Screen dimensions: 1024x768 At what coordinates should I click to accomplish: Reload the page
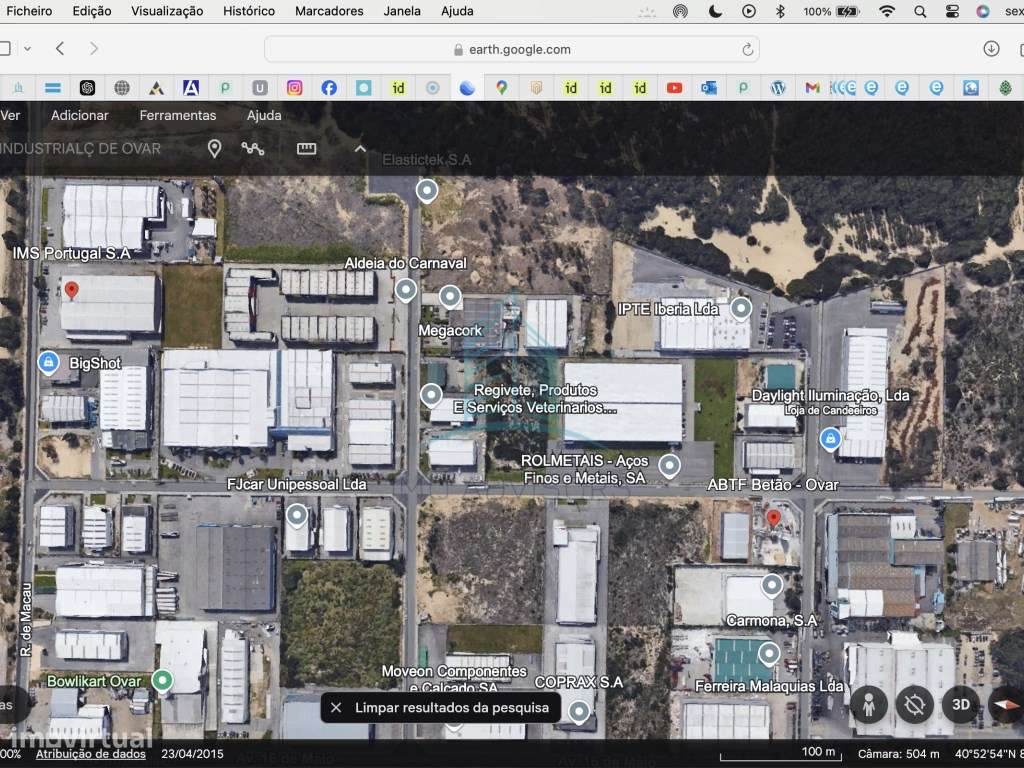pos(748,50)
